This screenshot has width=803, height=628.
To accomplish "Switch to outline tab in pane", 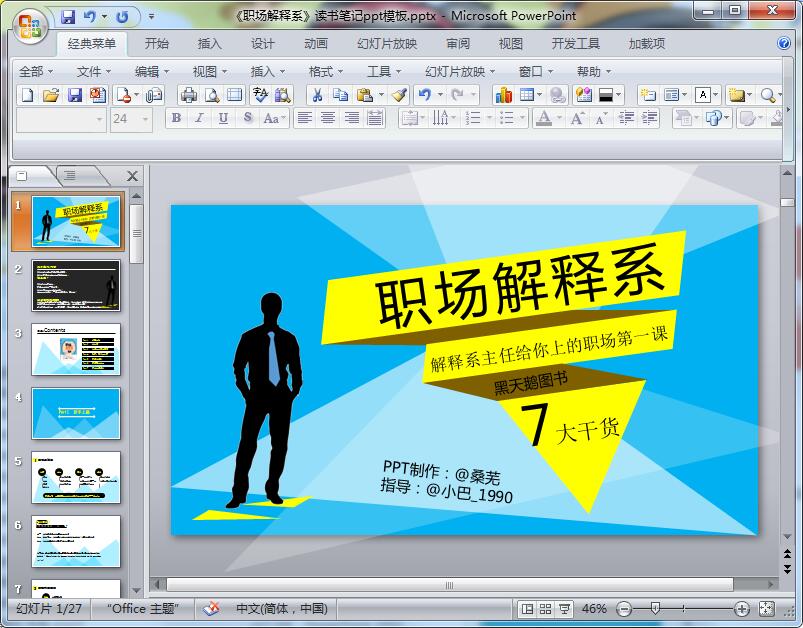I will pyautogui.click(x=70, y=176).
